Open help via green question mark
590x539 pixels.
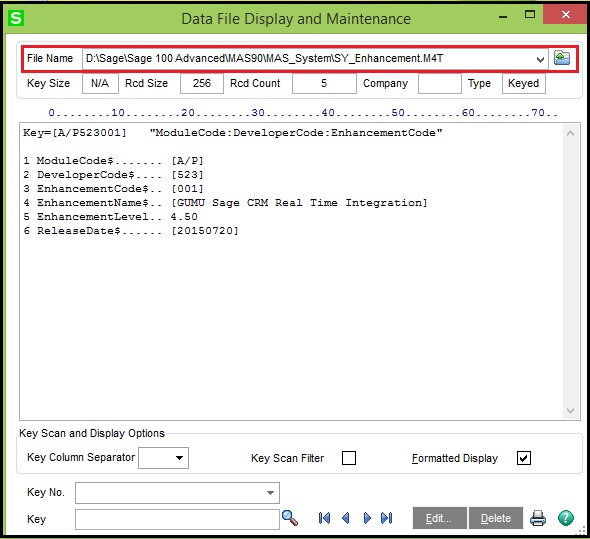click(x=566, y=518)
